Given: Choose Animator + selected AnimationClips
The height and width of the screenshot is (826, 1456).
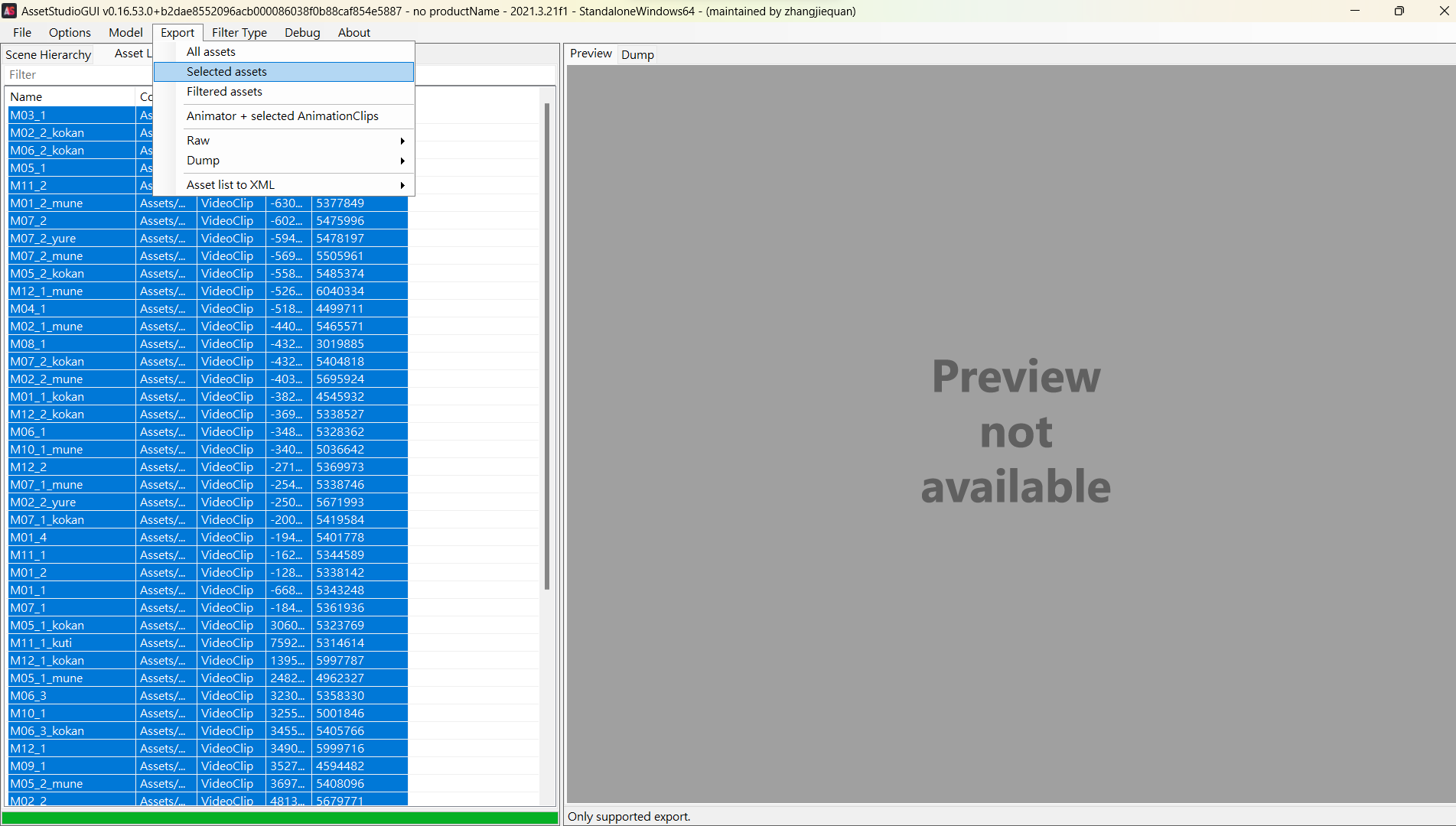Looking at the screenshot, I should (x=282, y=116).
